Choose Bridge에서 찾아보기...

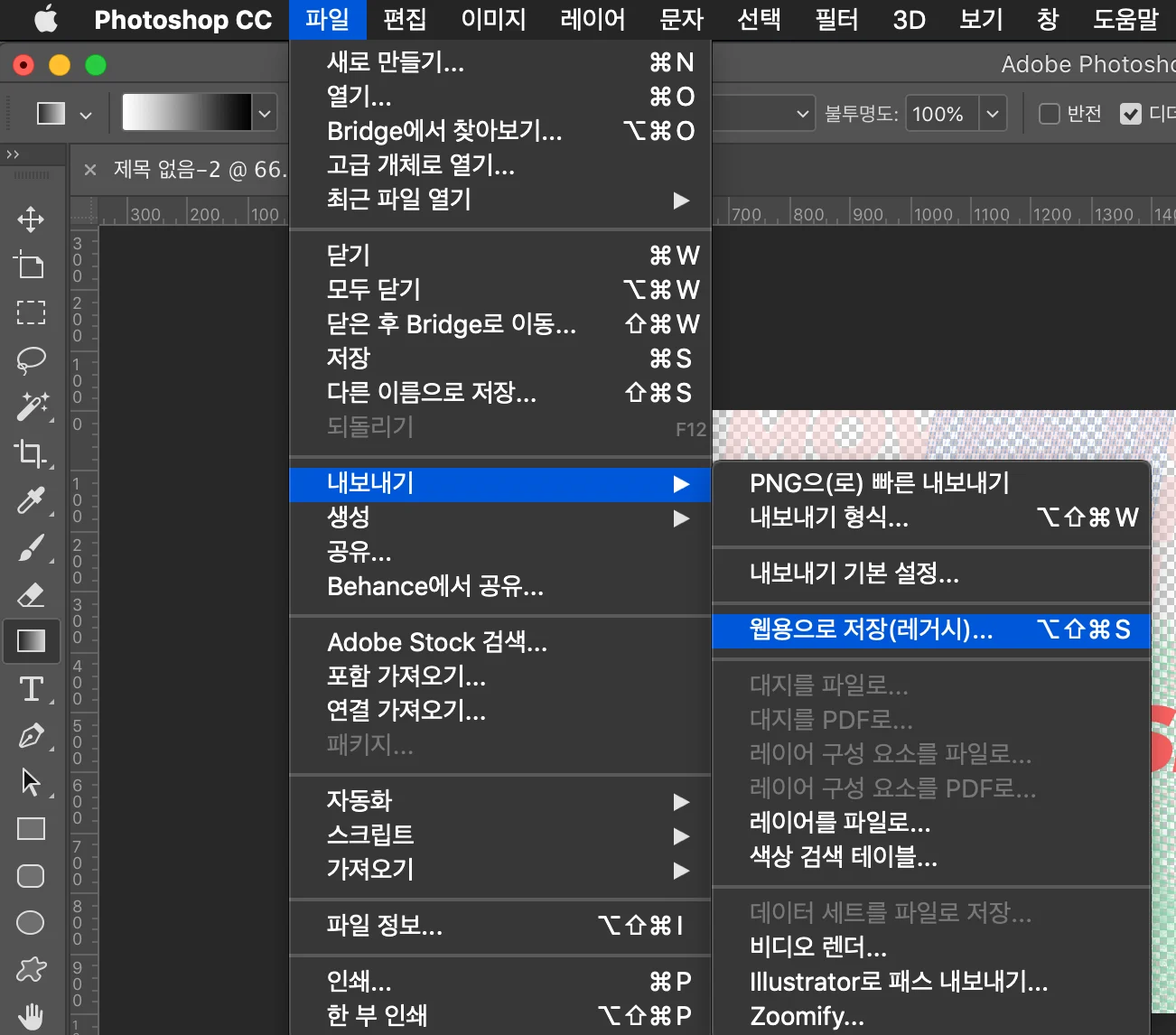coord(500,131)
